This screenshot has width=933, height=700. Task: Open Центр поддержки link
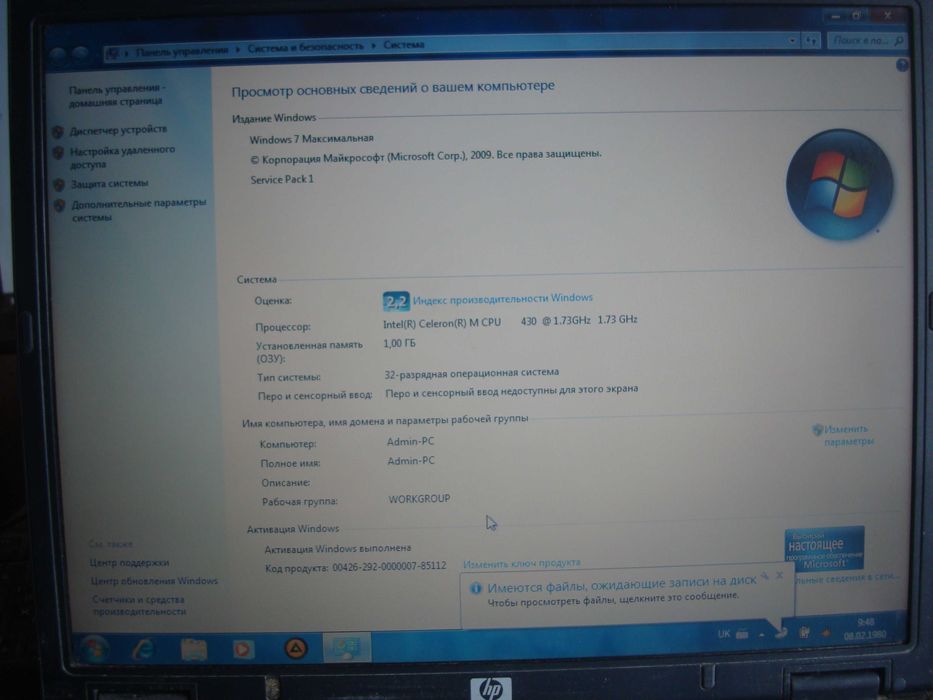coord(129,562)
